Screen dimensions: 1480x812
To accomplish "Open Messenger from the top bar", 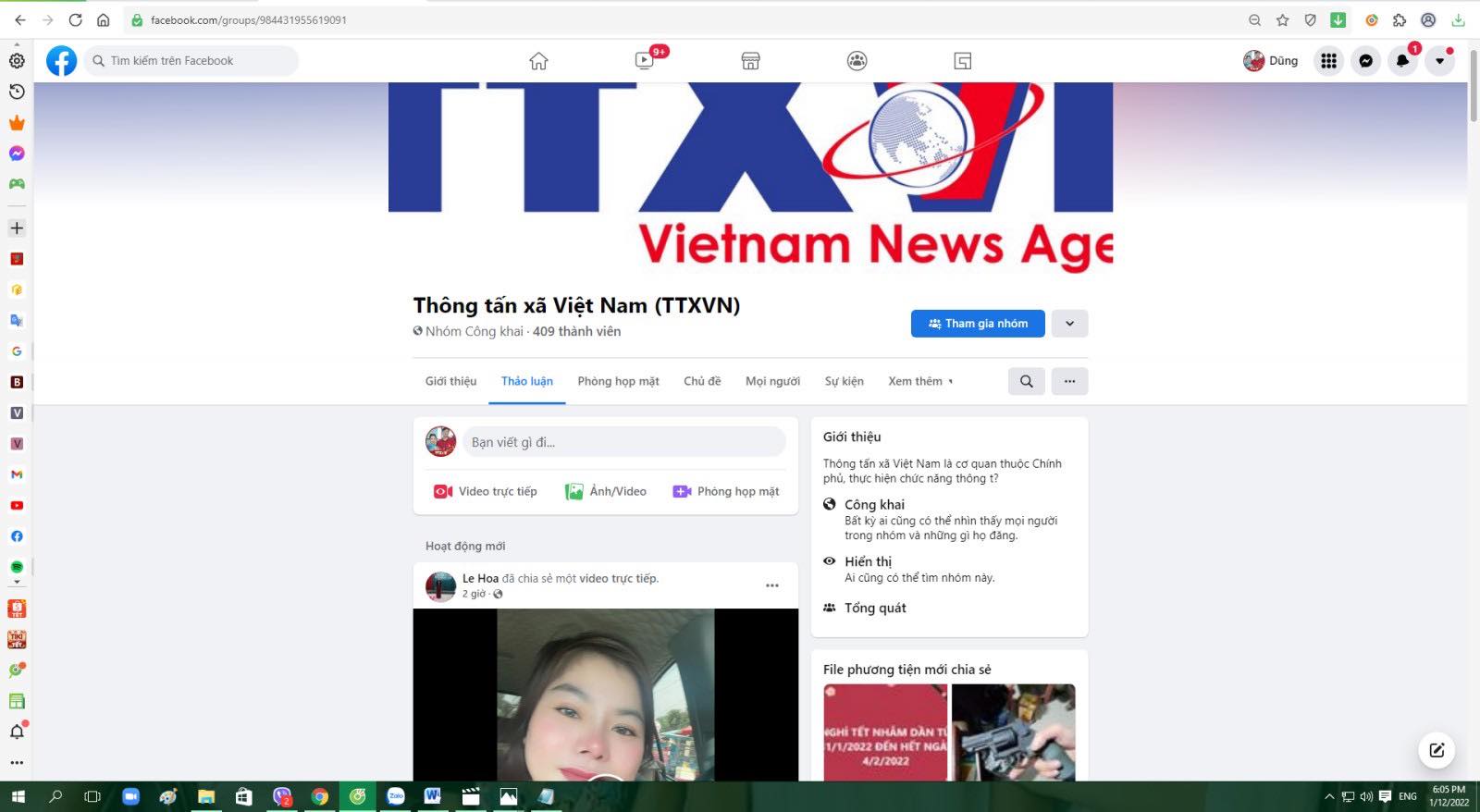I will point(1365,61).
